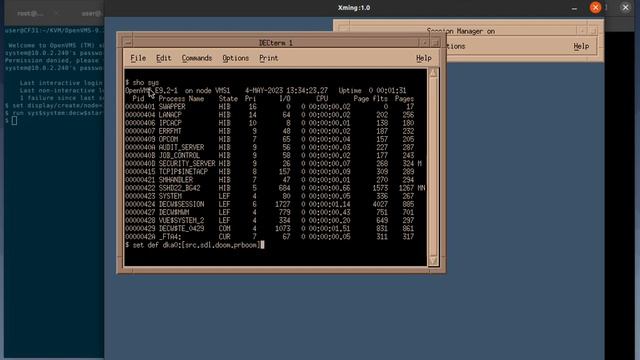640x360 pixels.
Task: Switch to the root@ terminal tab
Action: (x=31, y=13)
